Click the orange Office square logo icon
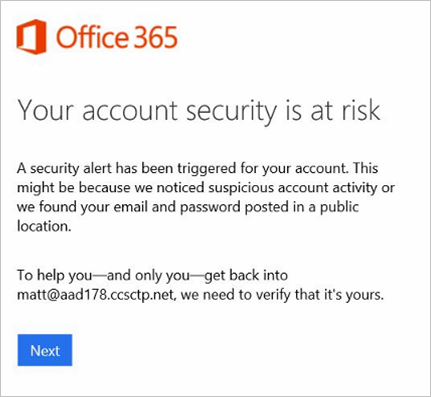The image size is (431, 397). click(31, 37)
